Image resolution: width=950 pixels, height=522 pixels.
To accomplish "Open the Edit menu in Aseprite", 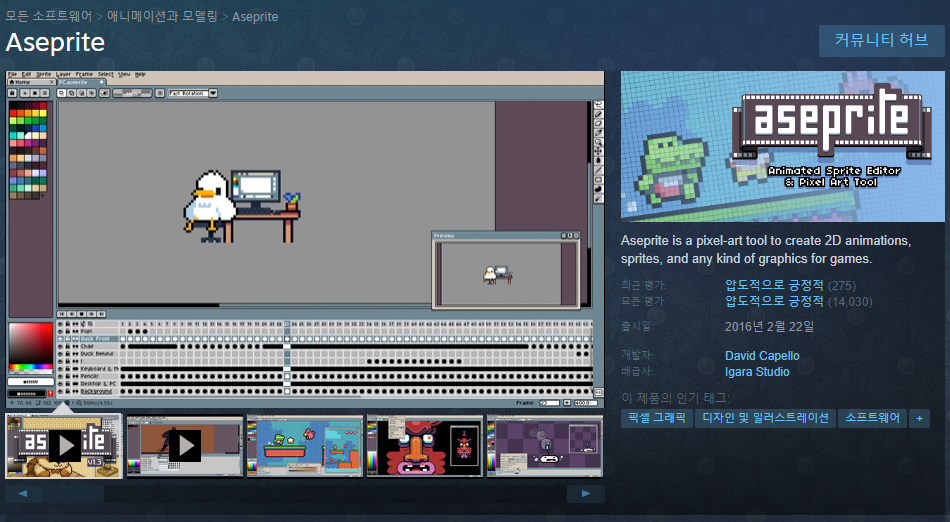I will [x=27, y=74].
